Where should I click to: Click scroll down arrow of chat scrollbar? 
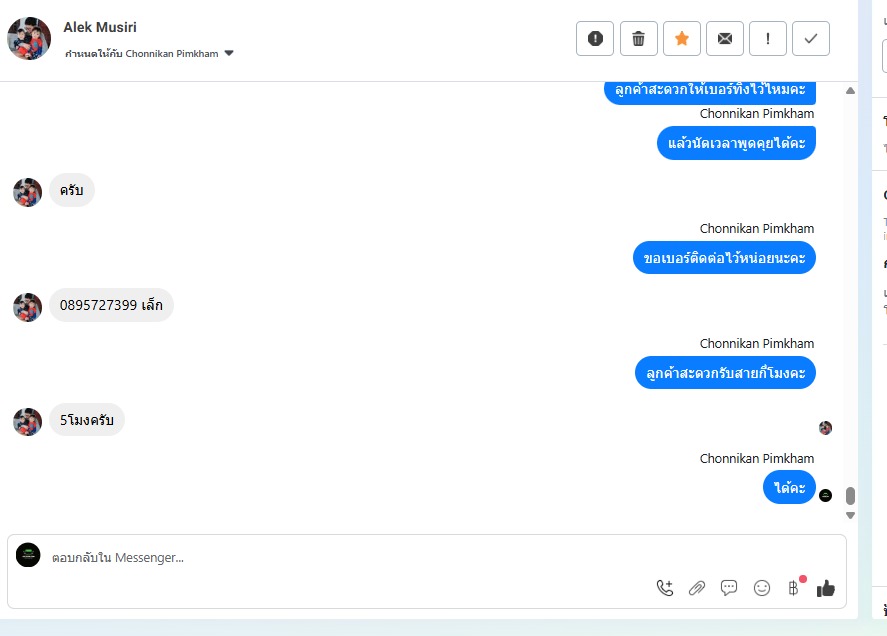tap(850, 515)
